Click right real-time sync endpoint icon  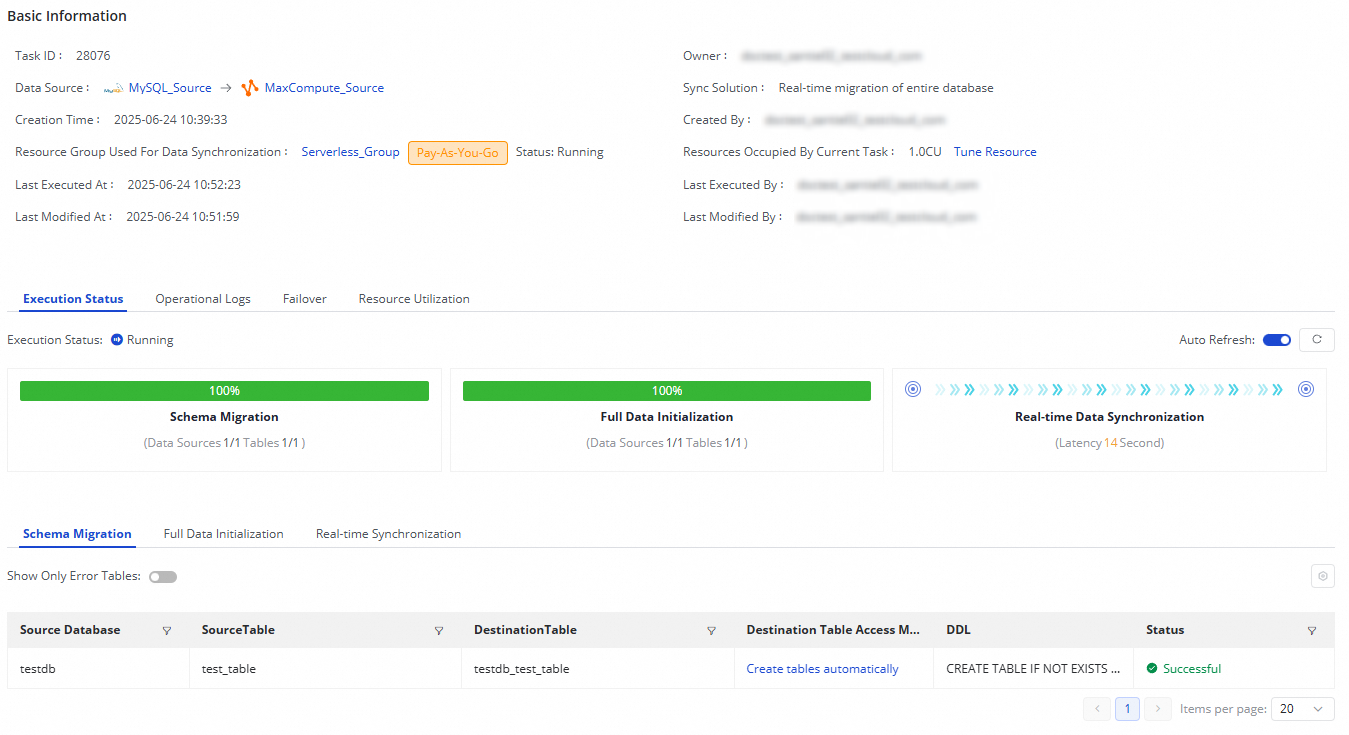tap(1306, 390)
